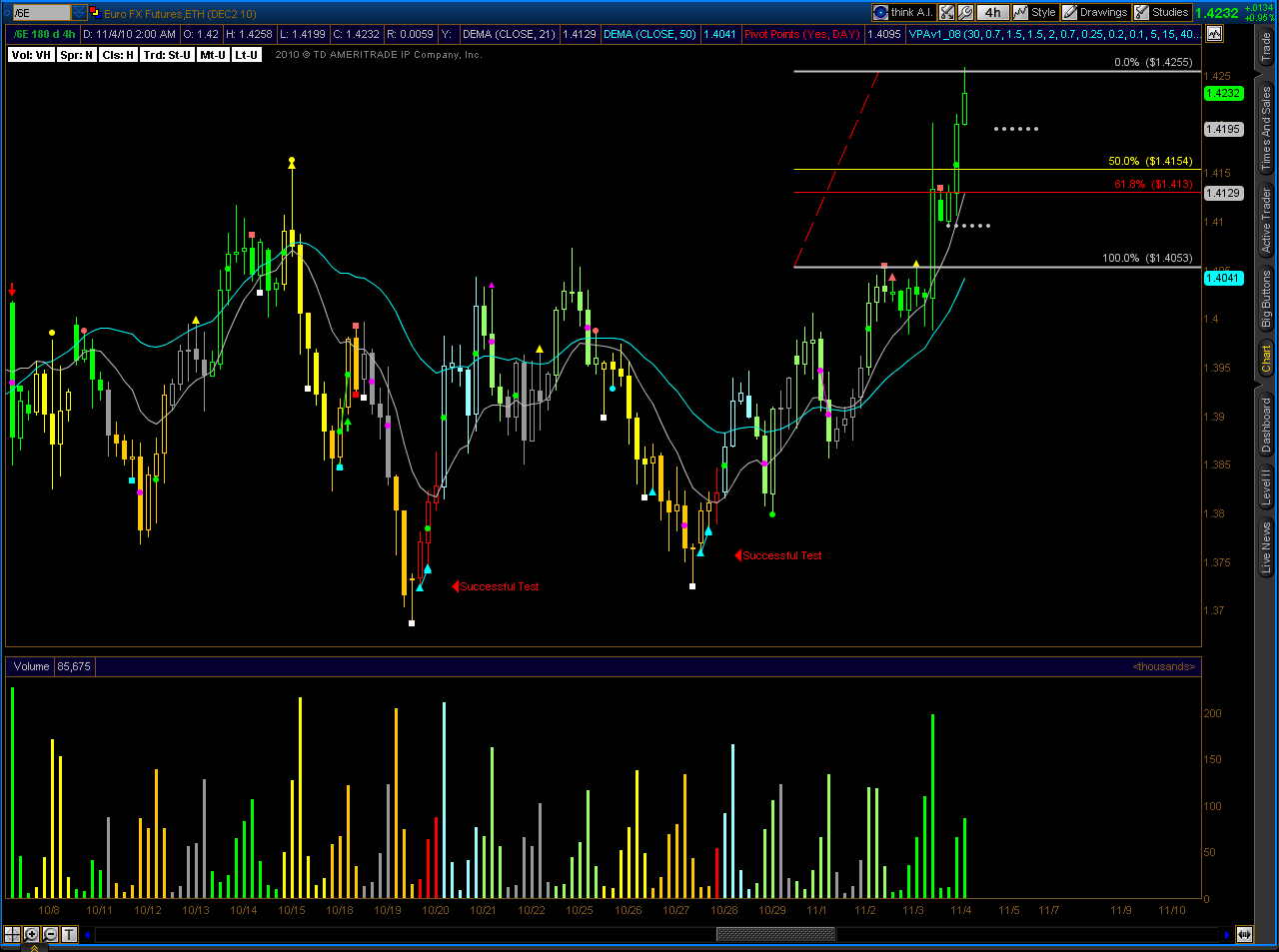
Task: Open the Times And Sales side tab
Action: point(1266,129)
